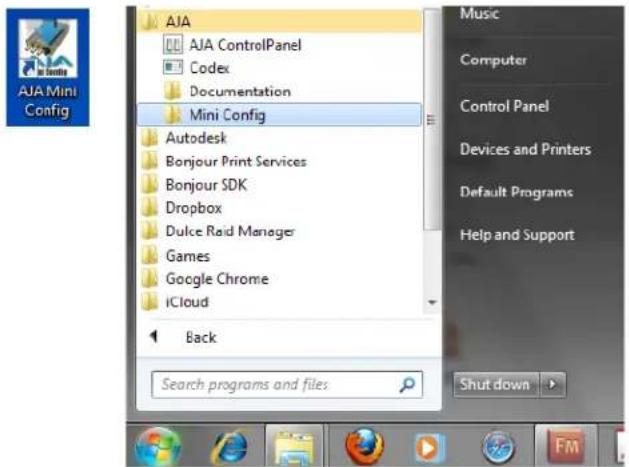629x467 pixels.
Task: Focus the Search programs and files box
Action: tap(287, 385)
